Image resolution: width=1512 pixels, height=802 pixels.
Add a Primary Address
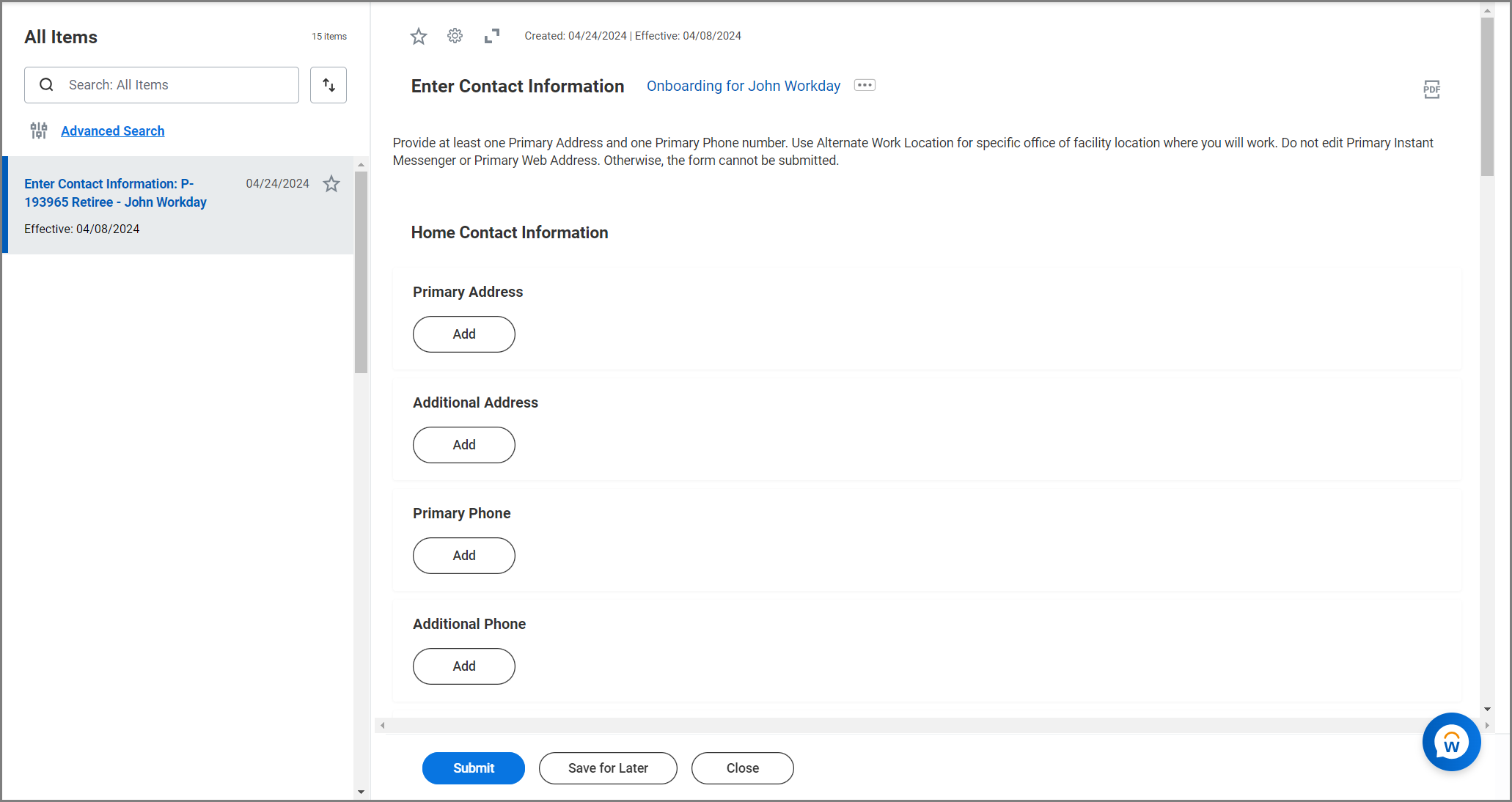(464, 334)
